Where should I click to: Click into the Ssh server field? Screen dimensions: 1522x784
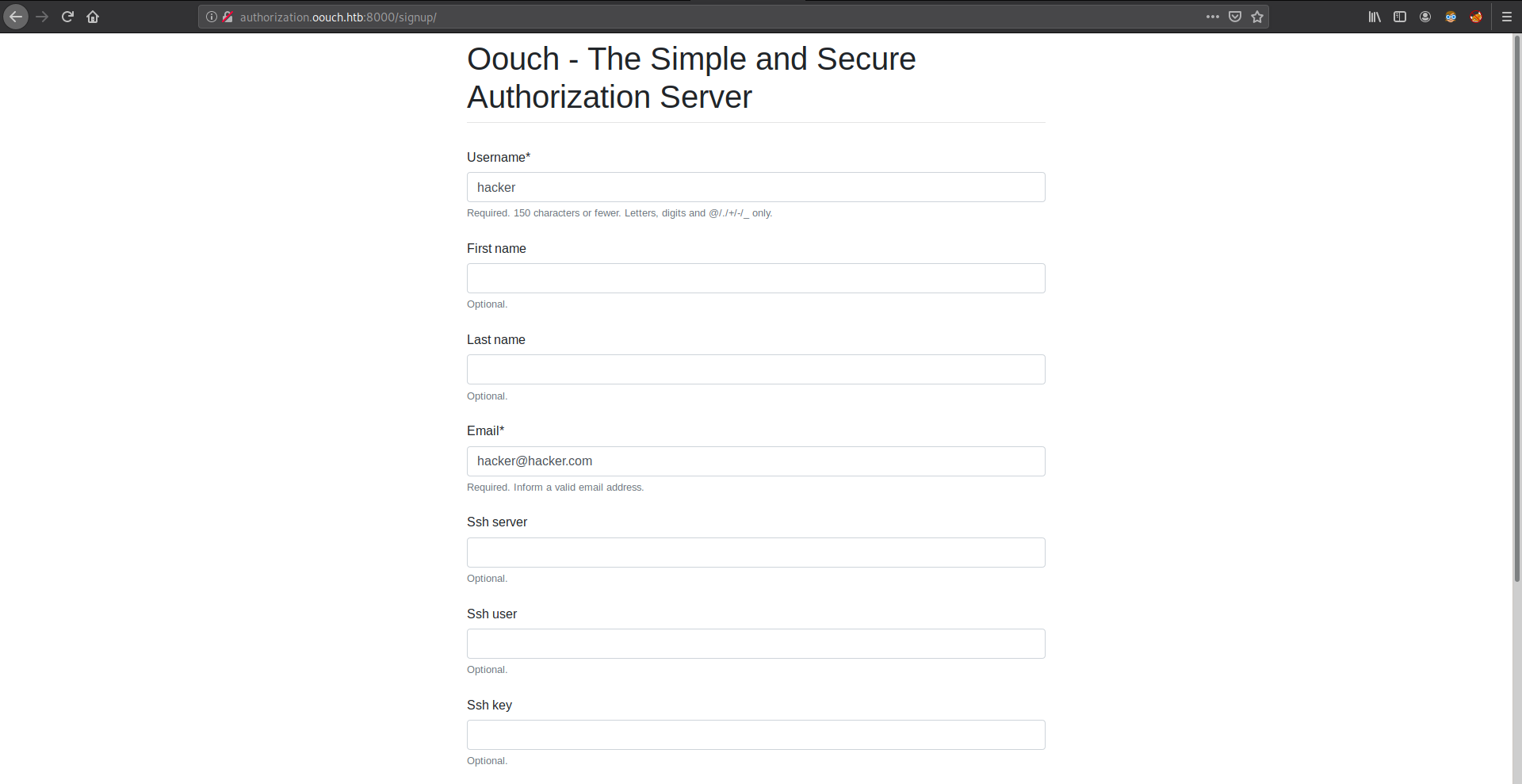[x=756, y=553]
